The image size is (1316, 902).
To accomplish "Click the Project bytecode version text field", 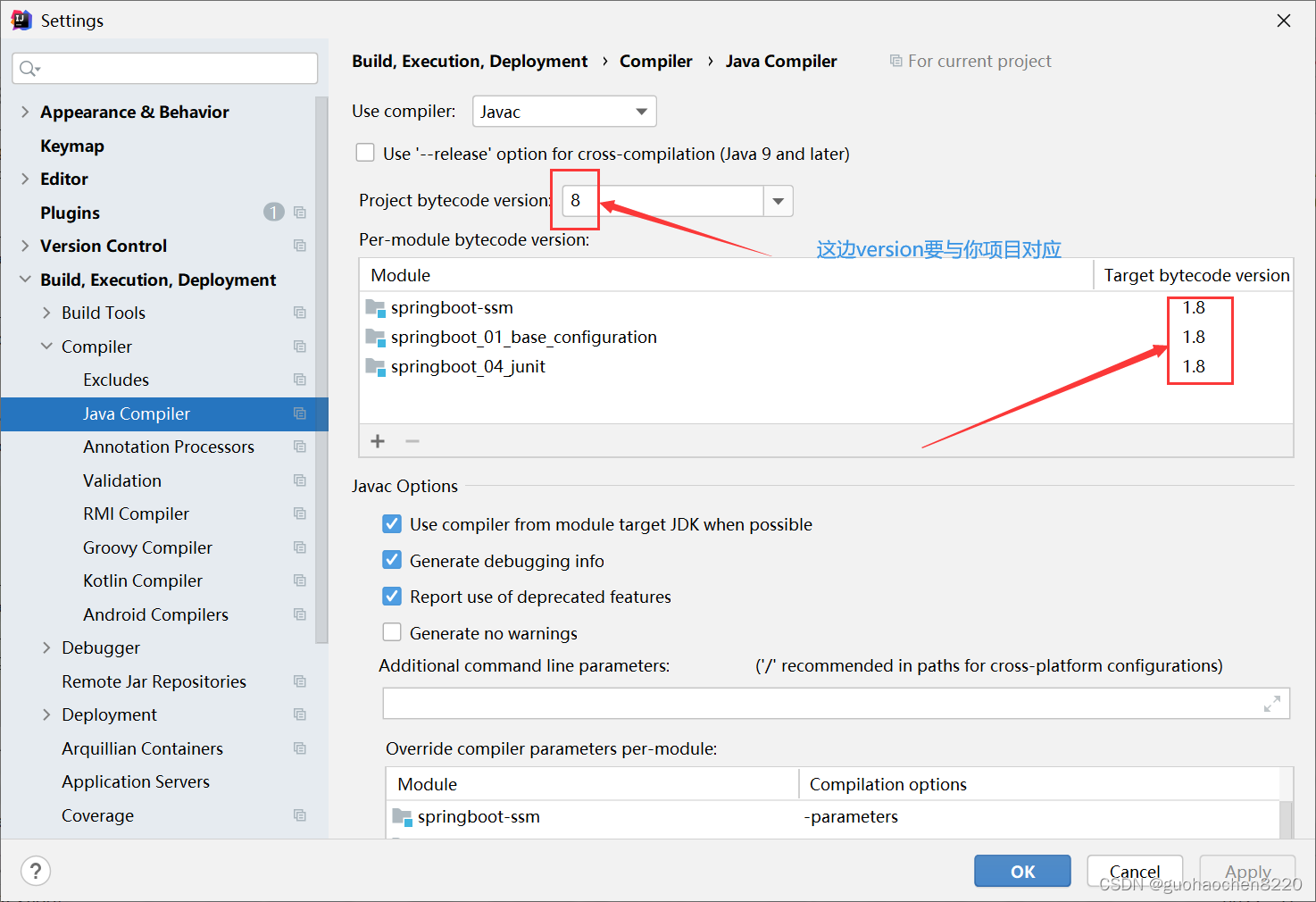I will (x=662, y=201).
